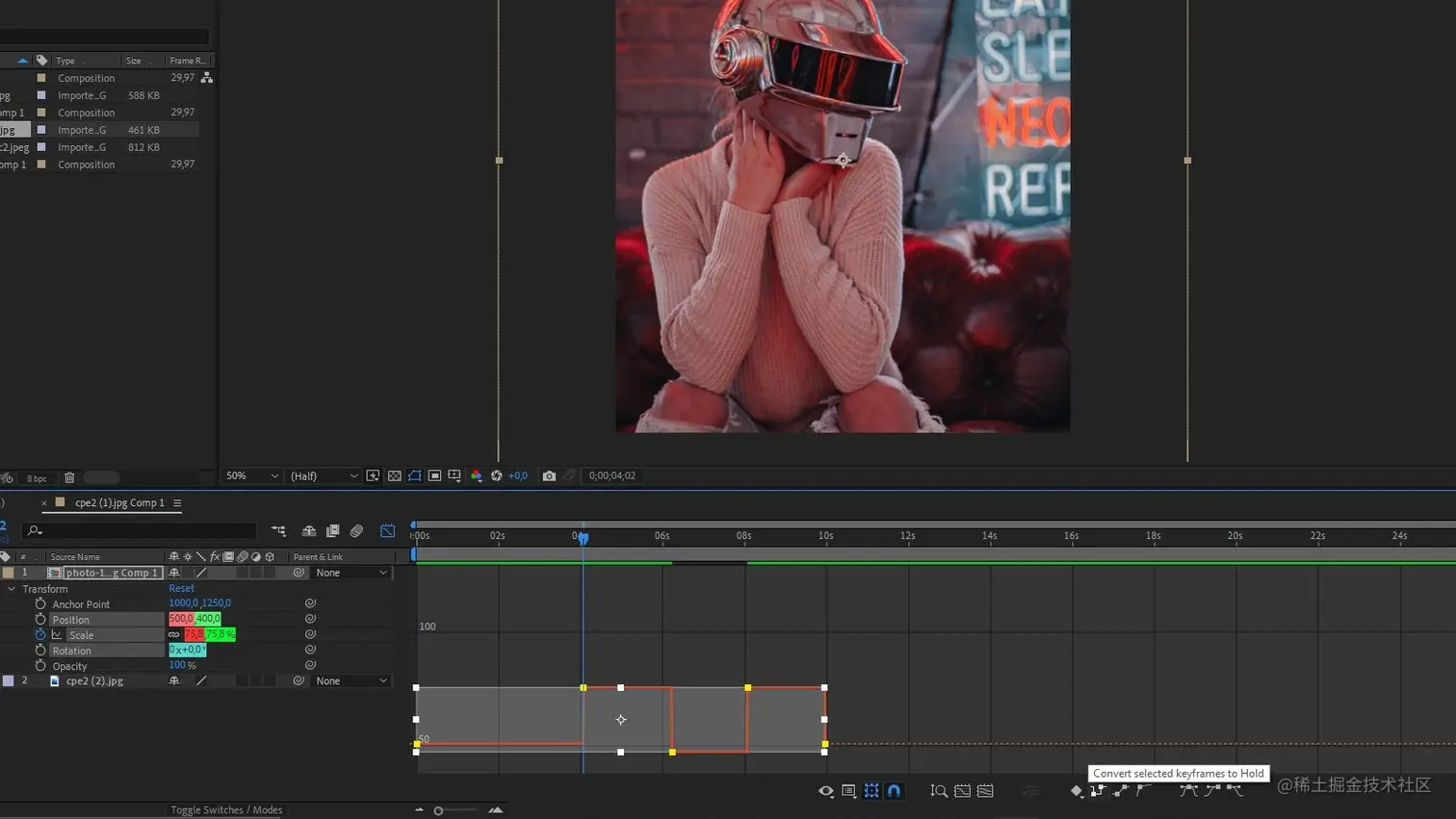This screenshot has height=819, width=1456.
Task: Toggle Opacity property stopwatch
Action: [x=40, y=665]
